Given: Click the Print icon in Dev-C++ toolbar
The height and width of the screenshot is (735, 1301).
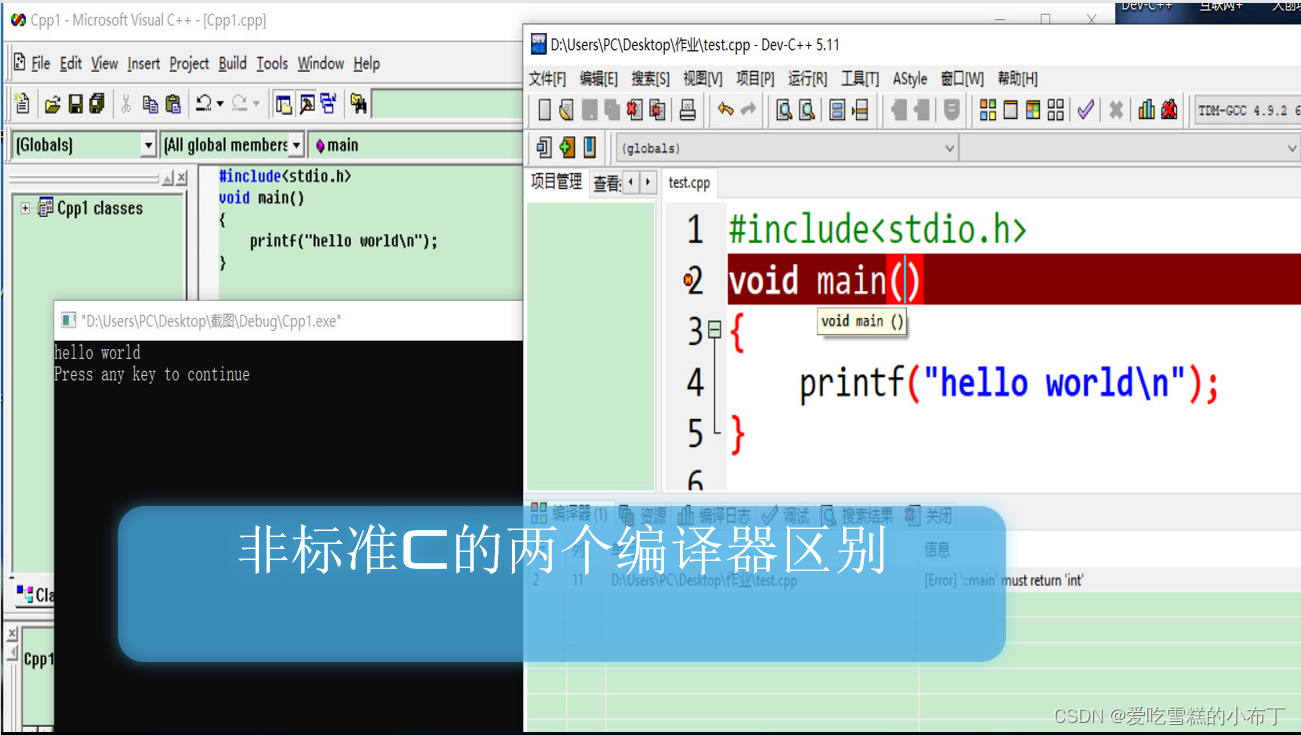Looking at the screenshot, I should [688, 110].
